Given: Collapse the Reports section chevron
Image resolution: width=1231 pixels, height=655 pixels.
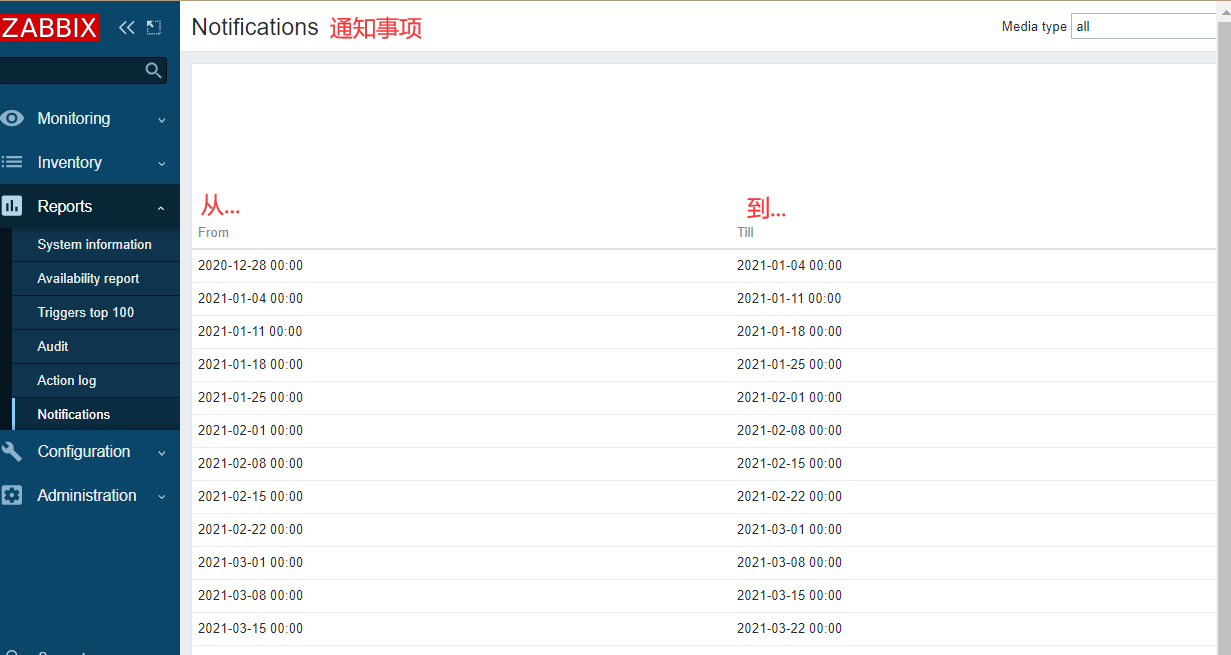Looking at the screenshot, I should pyautogui.click(x=161, y=206).
